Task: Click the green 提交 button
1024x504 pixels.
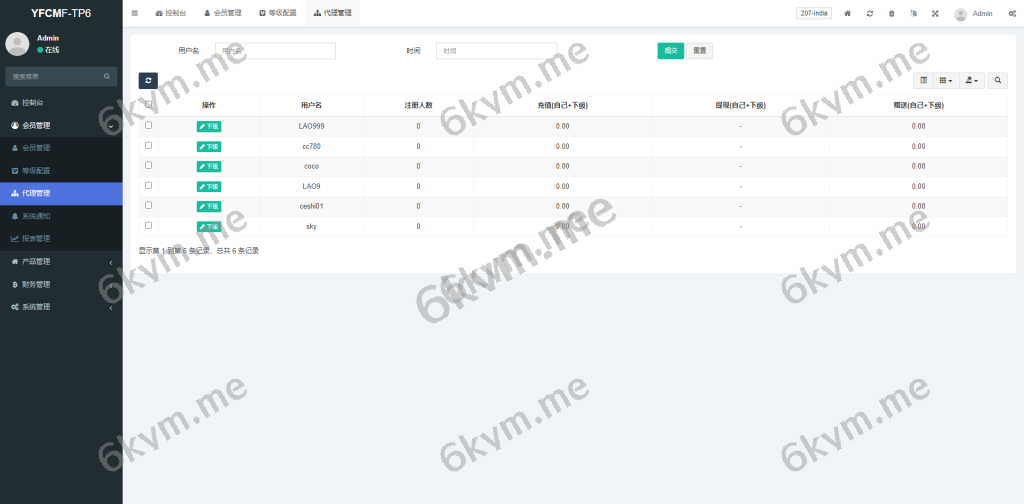Action: pos(670,51)
